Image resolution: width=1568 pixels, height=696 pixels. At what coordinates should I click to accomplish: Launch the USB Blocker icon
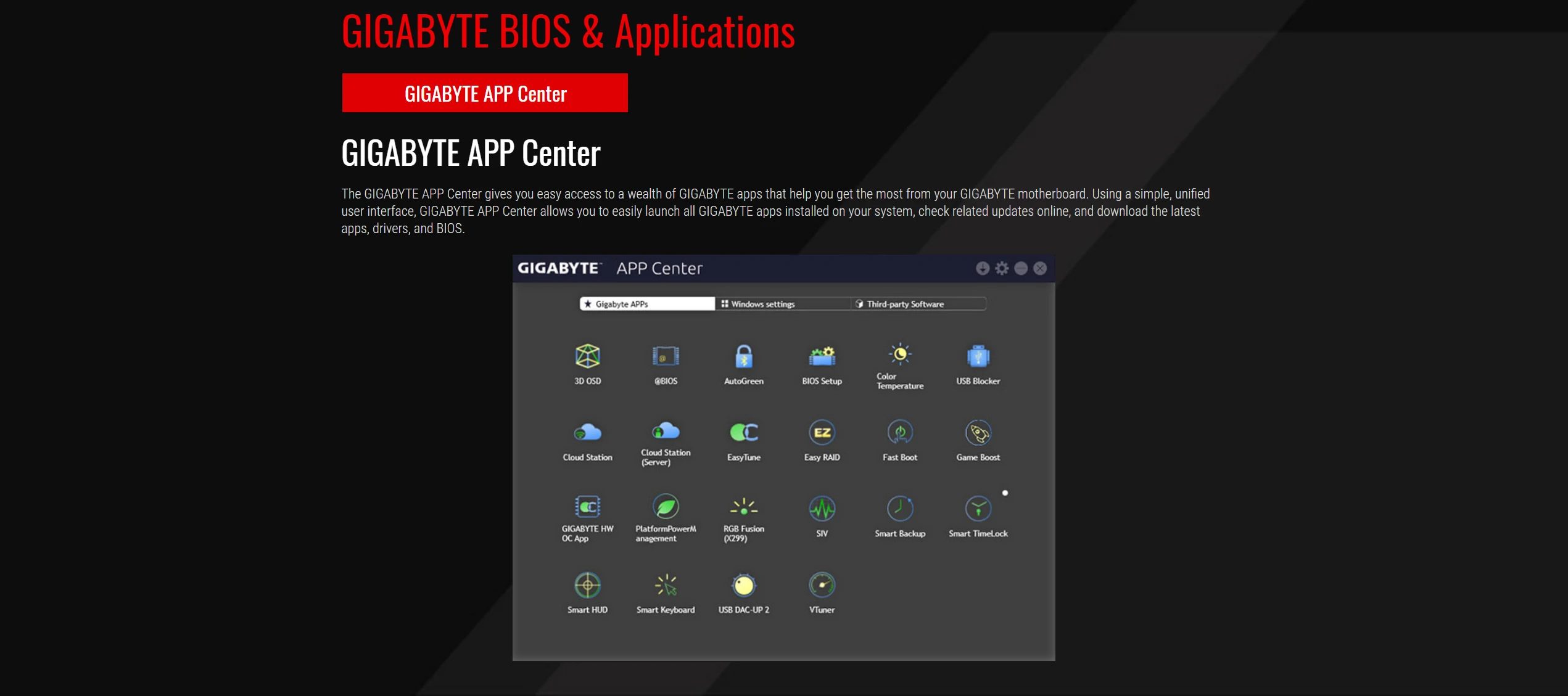coord(978,356)
